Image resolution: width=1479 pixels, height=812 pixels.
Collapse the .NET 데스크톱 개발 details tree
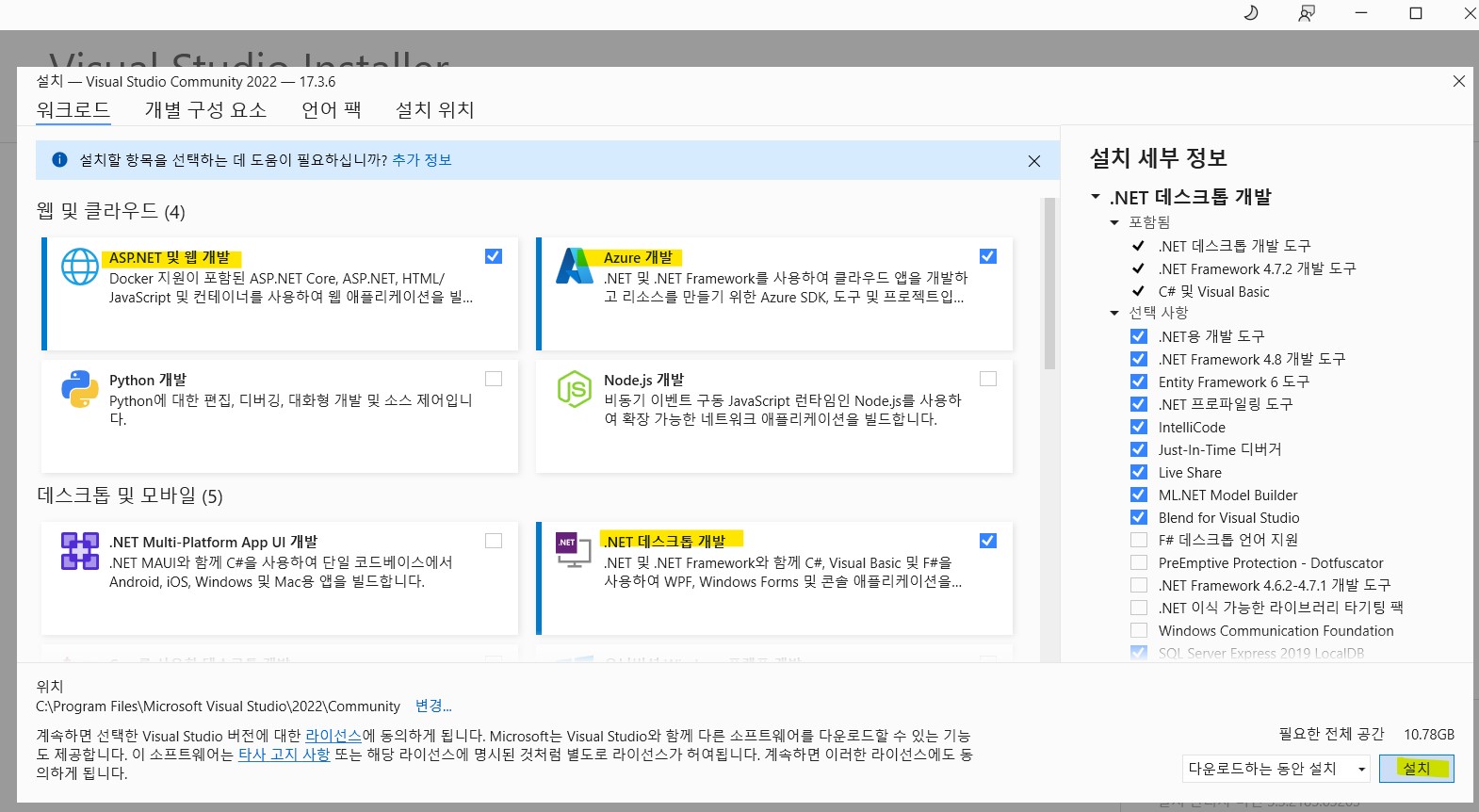pyautogui.click(x=1096, y=197)
